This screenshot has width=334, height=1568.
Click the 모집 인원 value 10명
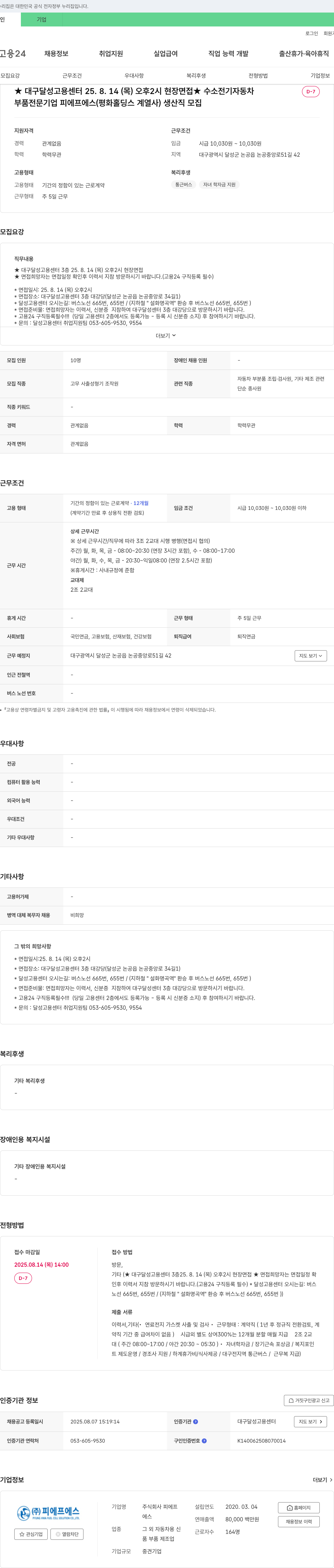coord(75,360)
